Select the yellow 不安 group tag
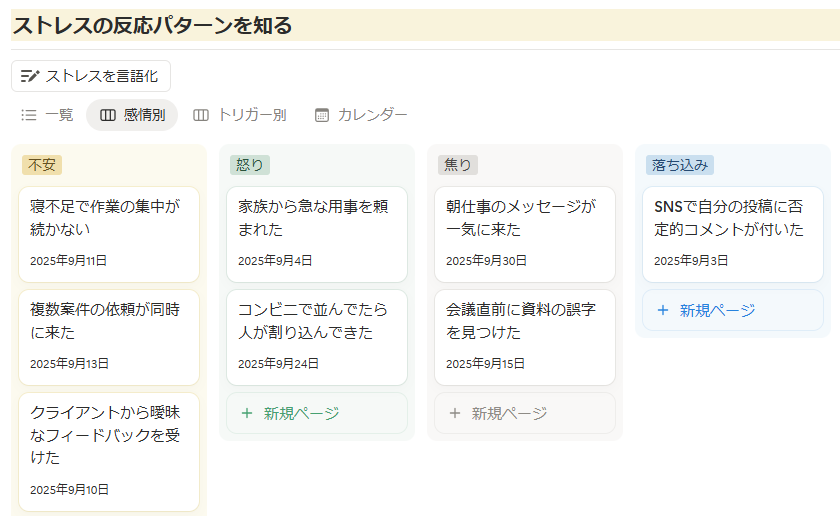The width and height of the screenshot is (840, 516). [x=42, y=165]
